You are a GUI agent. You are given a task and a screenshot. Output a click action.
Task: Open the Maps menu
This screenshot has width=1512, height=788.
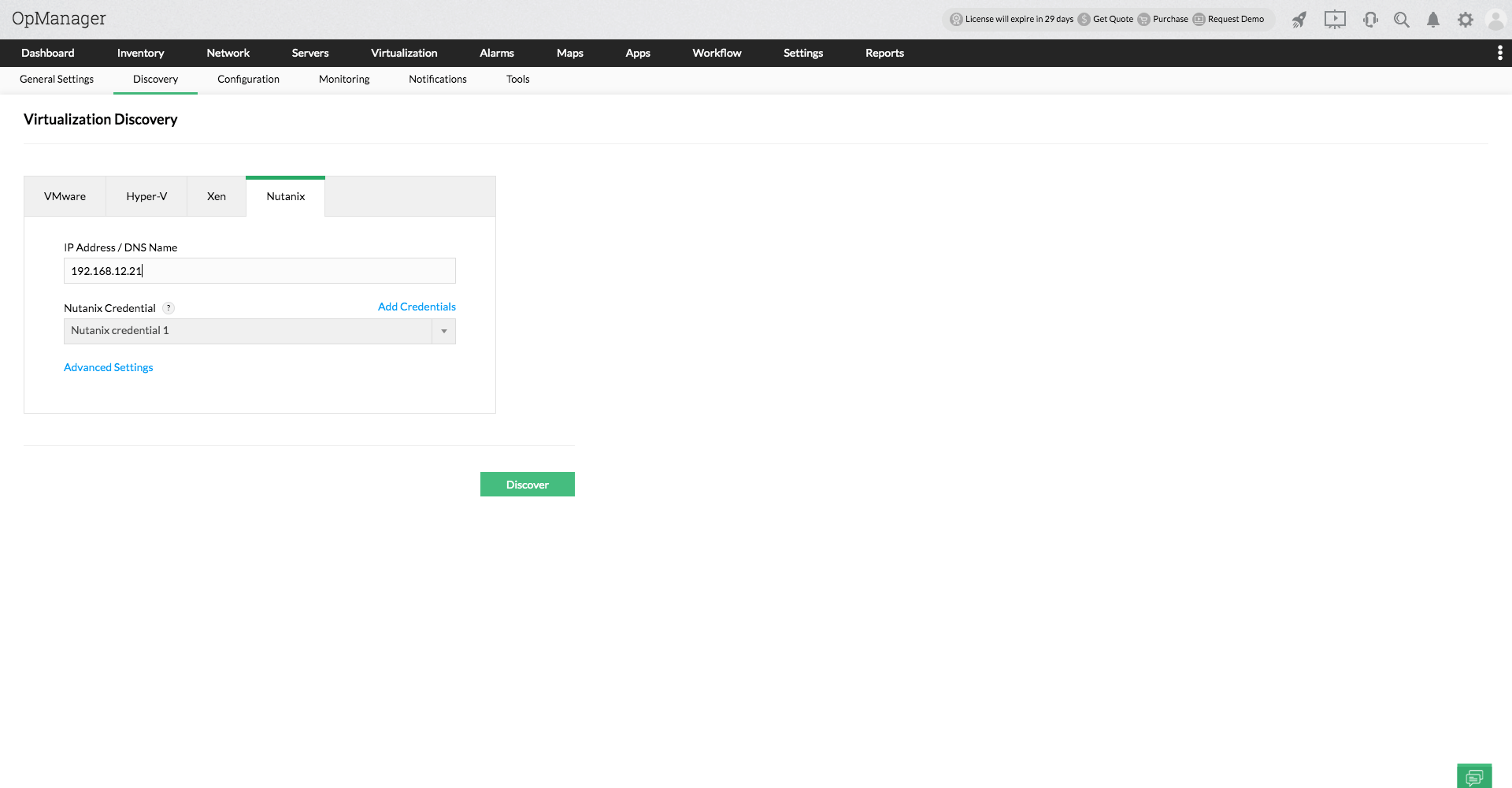(570, 53)
